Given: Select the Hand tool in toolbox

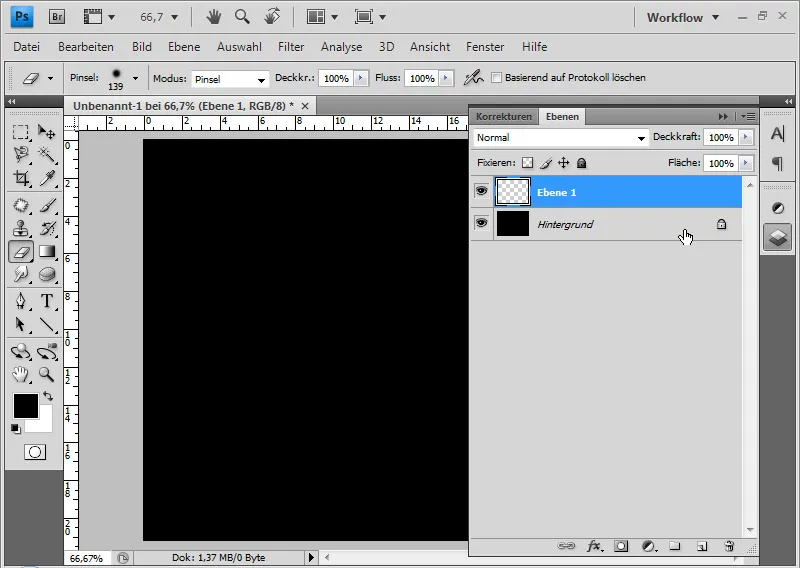Looking at the screenshot, I should tap(20, 375).
